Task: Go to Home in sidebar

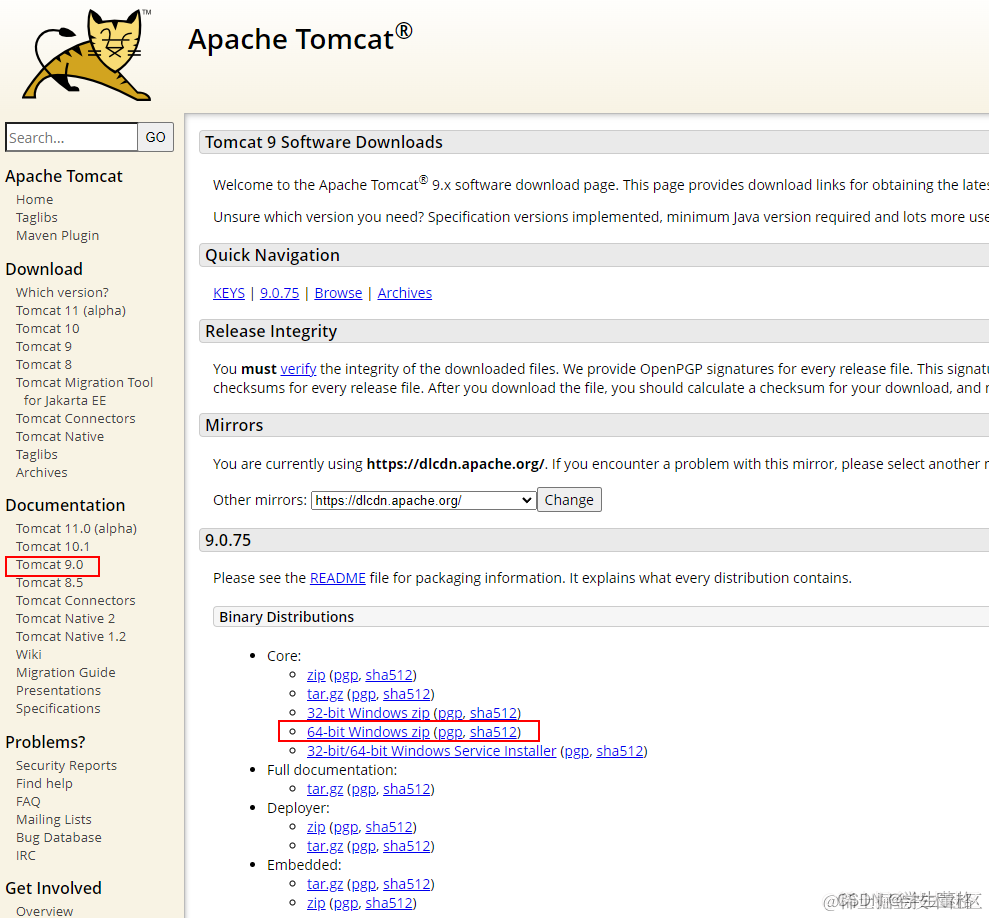Action: 35,199
